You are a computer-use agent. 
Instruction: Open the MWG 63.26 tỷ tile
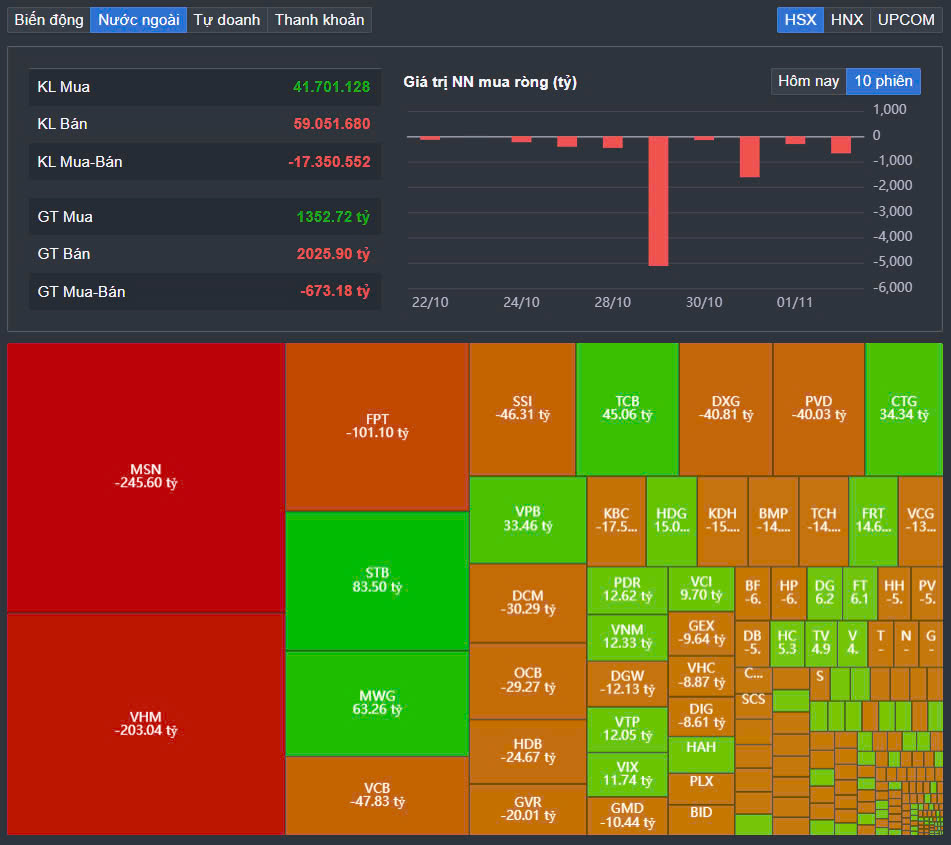(377, 703)
